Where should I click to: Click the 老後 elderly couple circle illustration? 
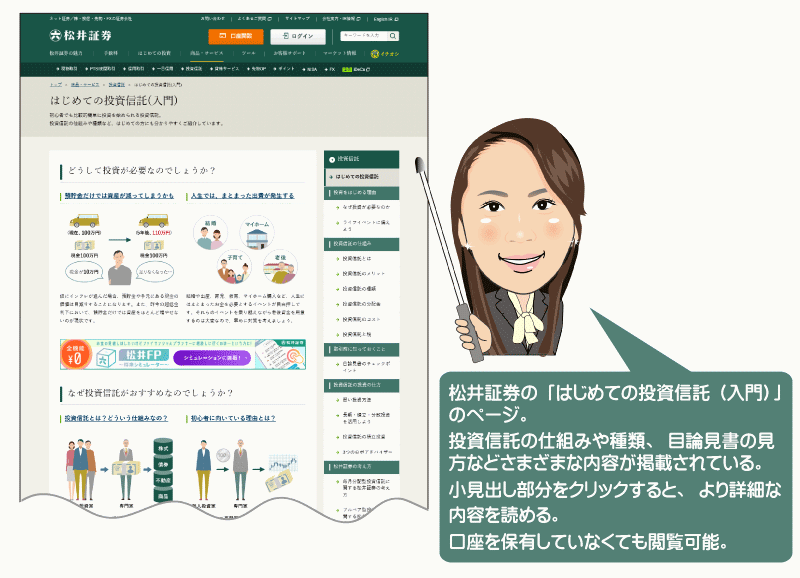coord(280,267)
